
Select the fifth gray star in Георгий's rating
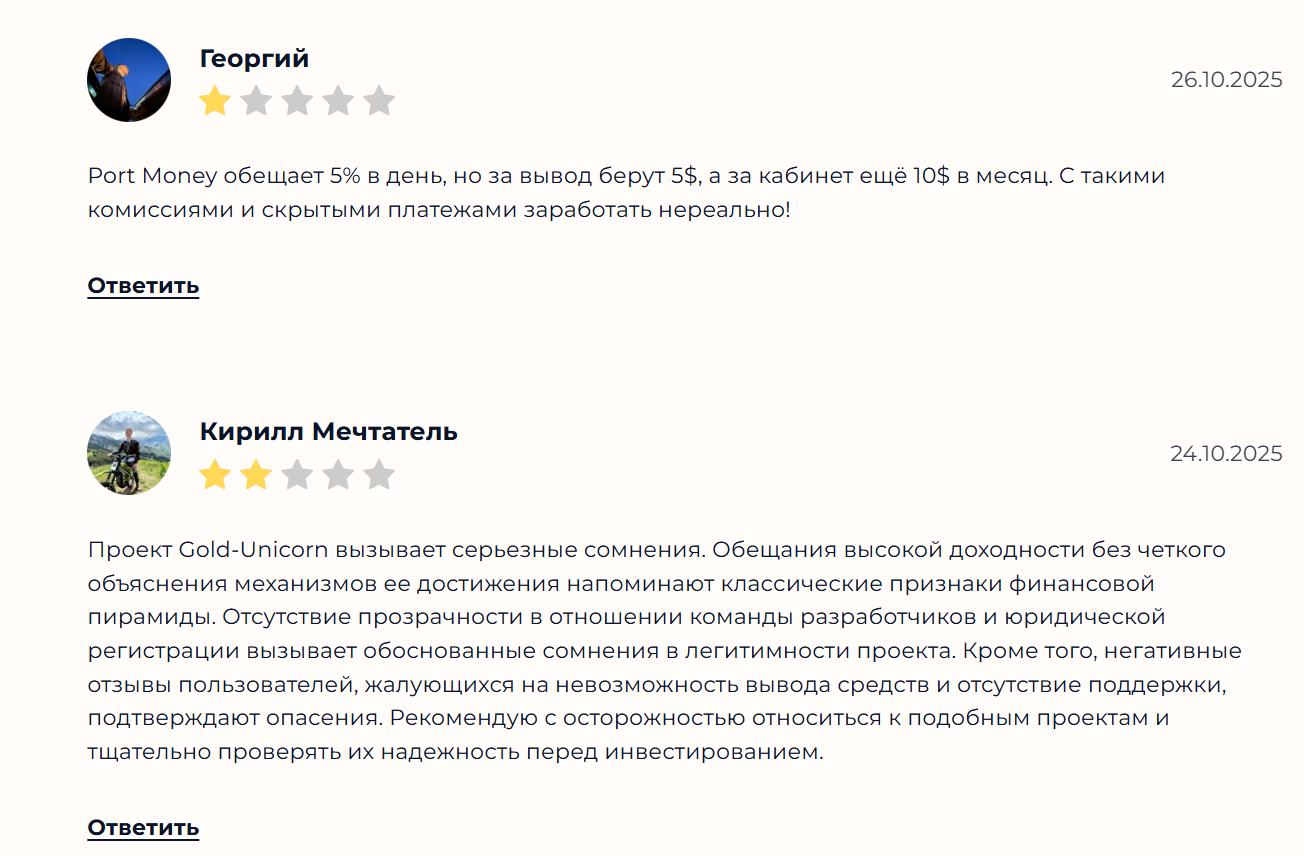click(381, 99)
